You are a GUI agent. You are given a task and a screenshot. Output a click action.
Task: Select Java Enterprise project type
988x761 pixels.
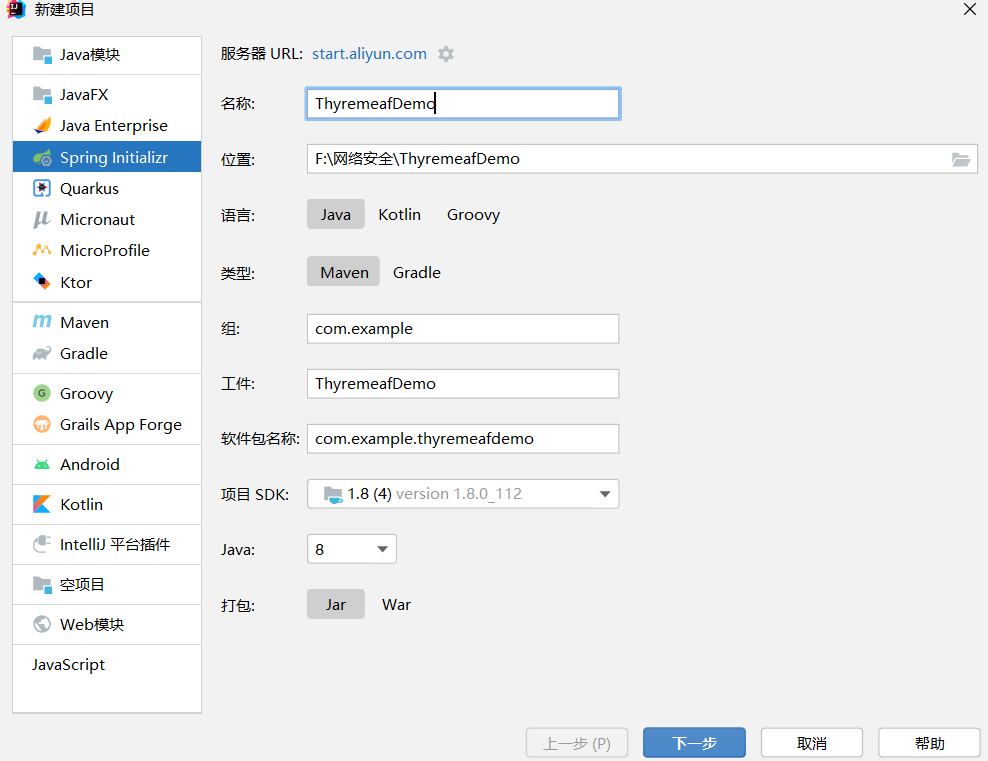tap(107, 125)
